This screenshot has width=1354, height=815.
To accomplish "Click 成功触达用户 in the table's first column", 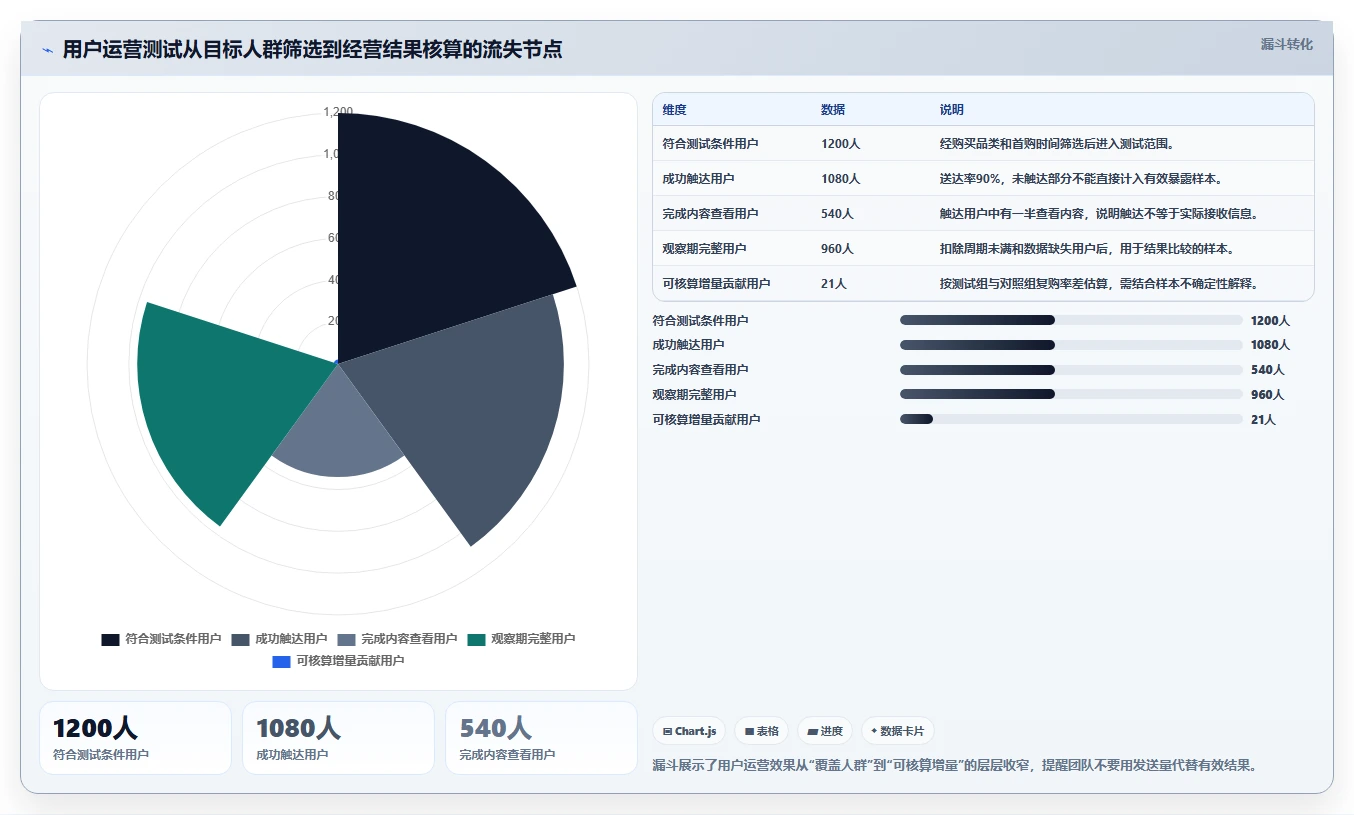I will tap(698, 179).
